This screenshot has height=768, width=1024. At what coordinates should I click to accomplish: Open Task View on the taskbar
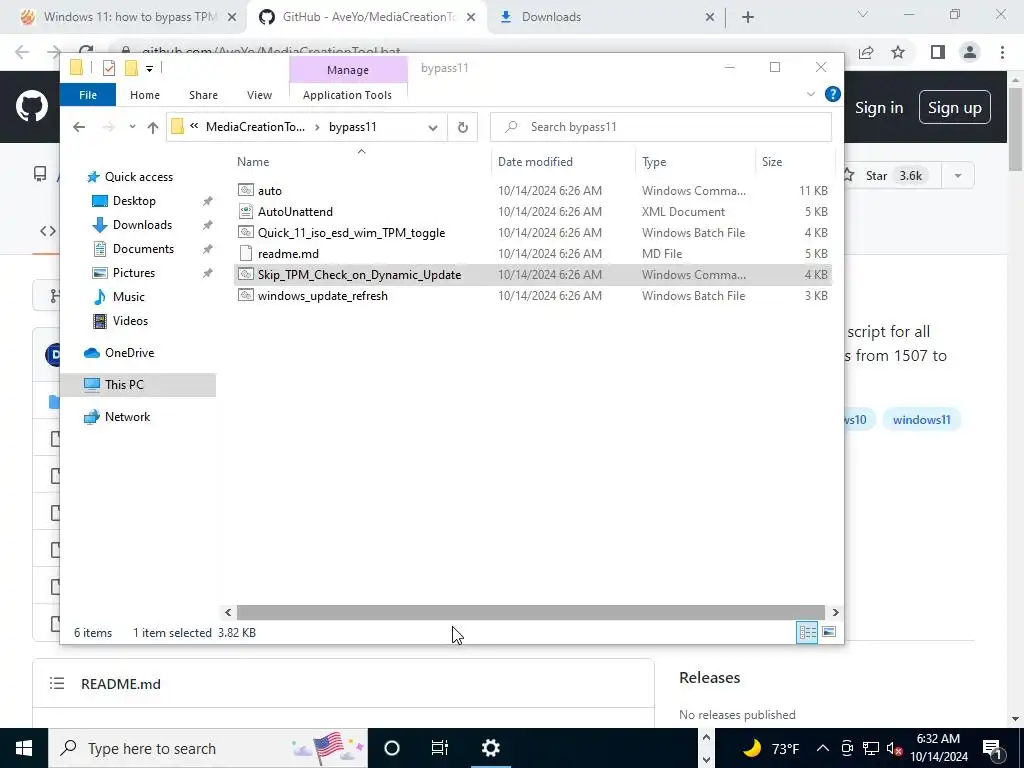pyautogui.click(x=440, y=748)
